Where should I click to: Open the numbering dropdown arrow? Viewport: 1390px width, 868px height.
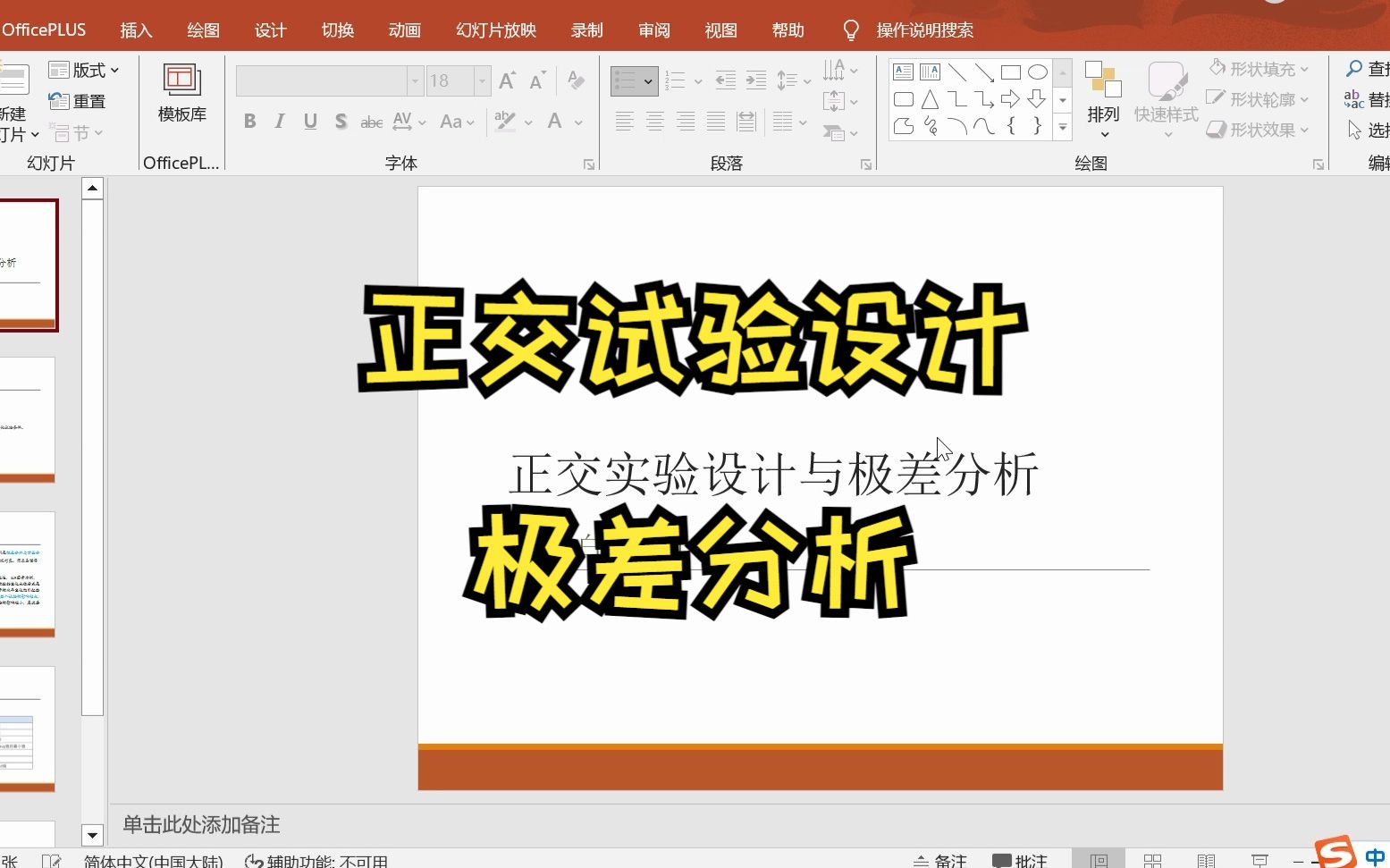[698, 81]
